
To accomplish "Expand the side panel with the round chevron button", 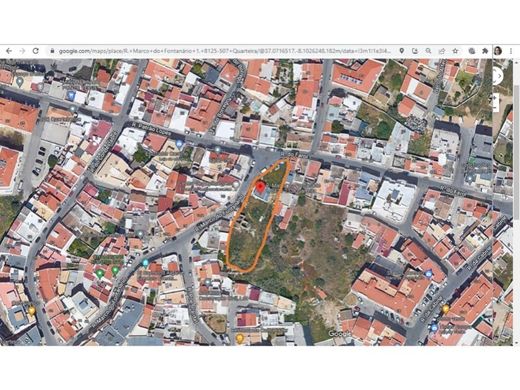I will (498, 76).
